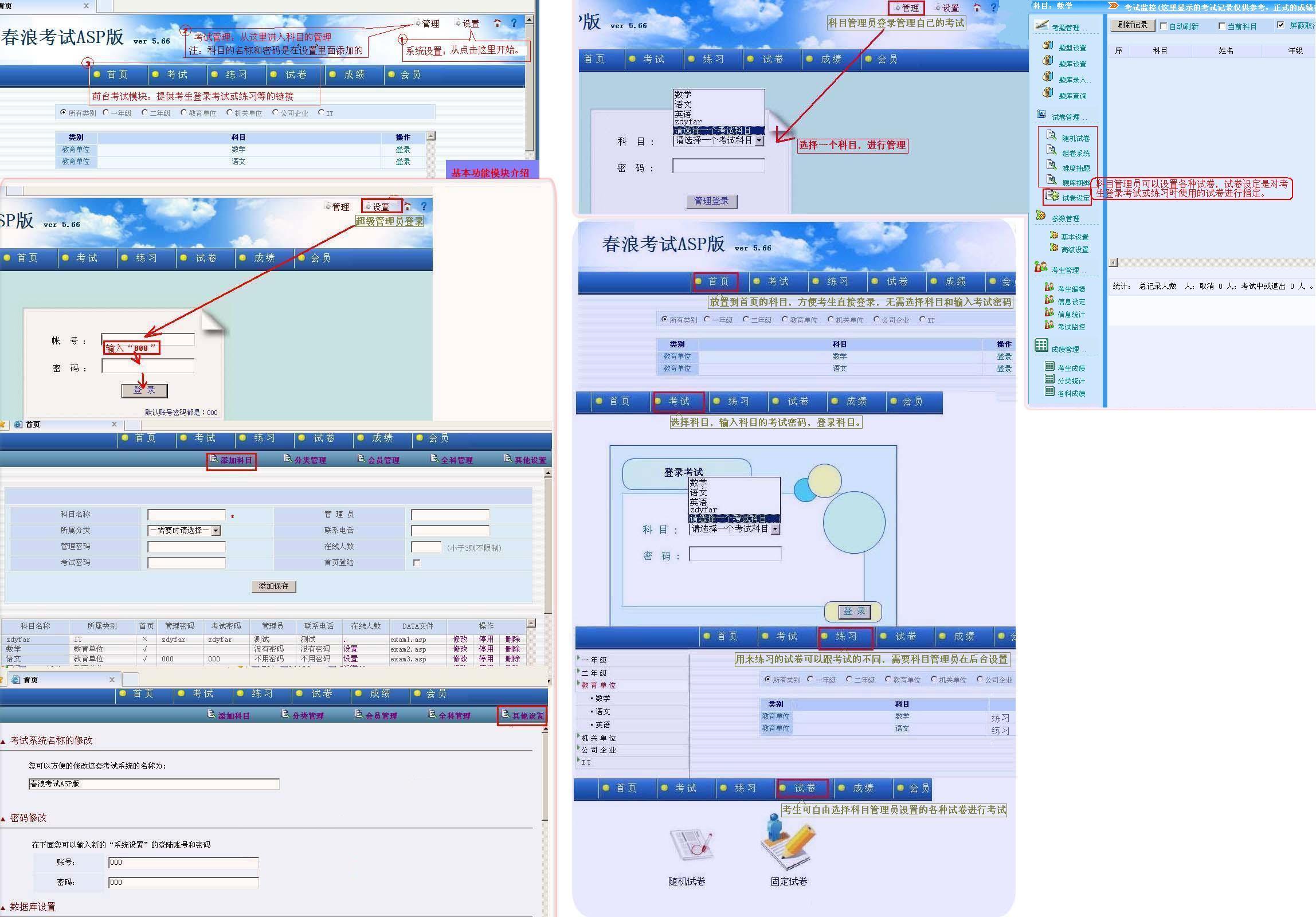Click the 成绩管理 section header icon
The image size is (1316, 917).
1041,346
